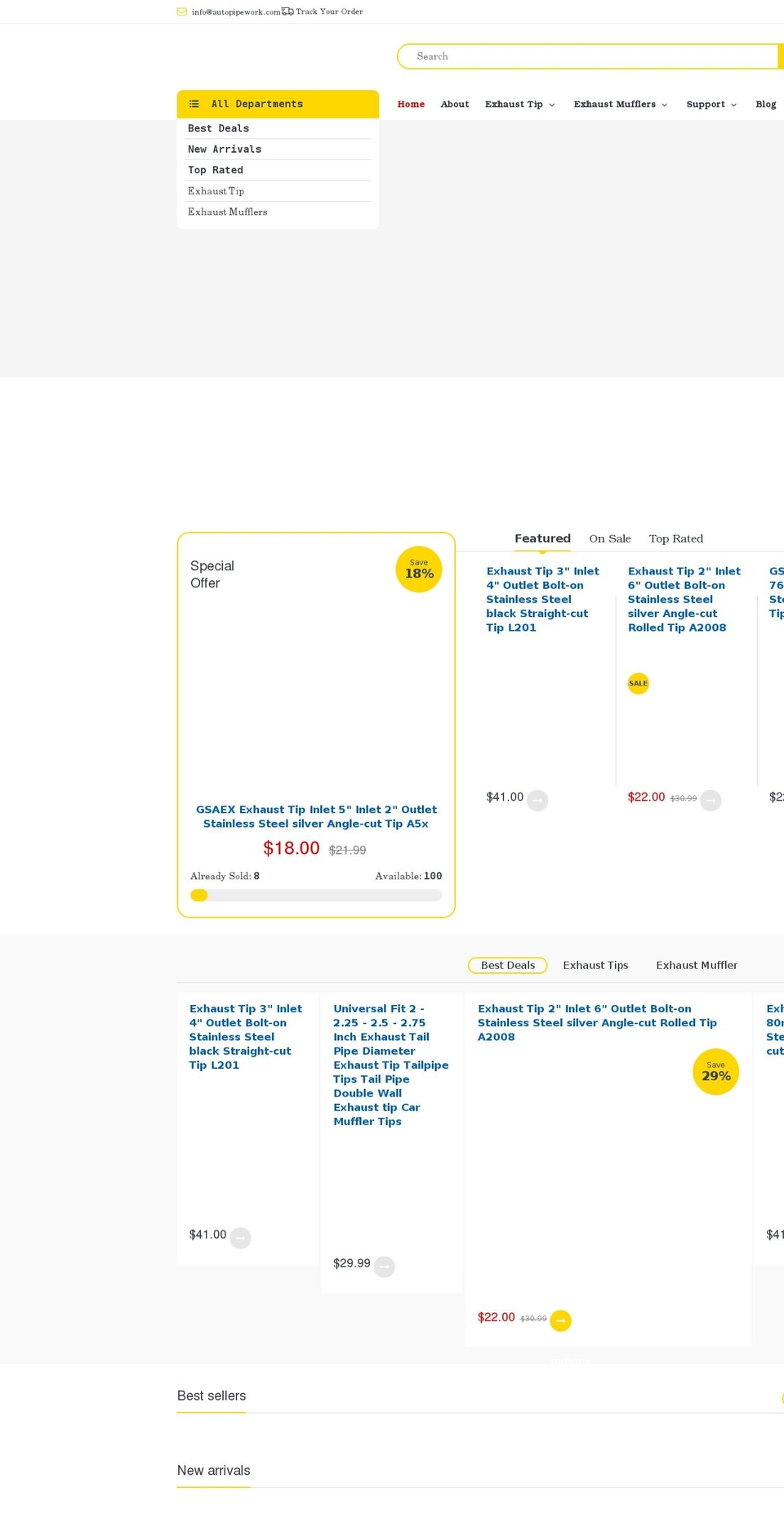
Task: Open the Blog nav item
Action: click(766, 104)
